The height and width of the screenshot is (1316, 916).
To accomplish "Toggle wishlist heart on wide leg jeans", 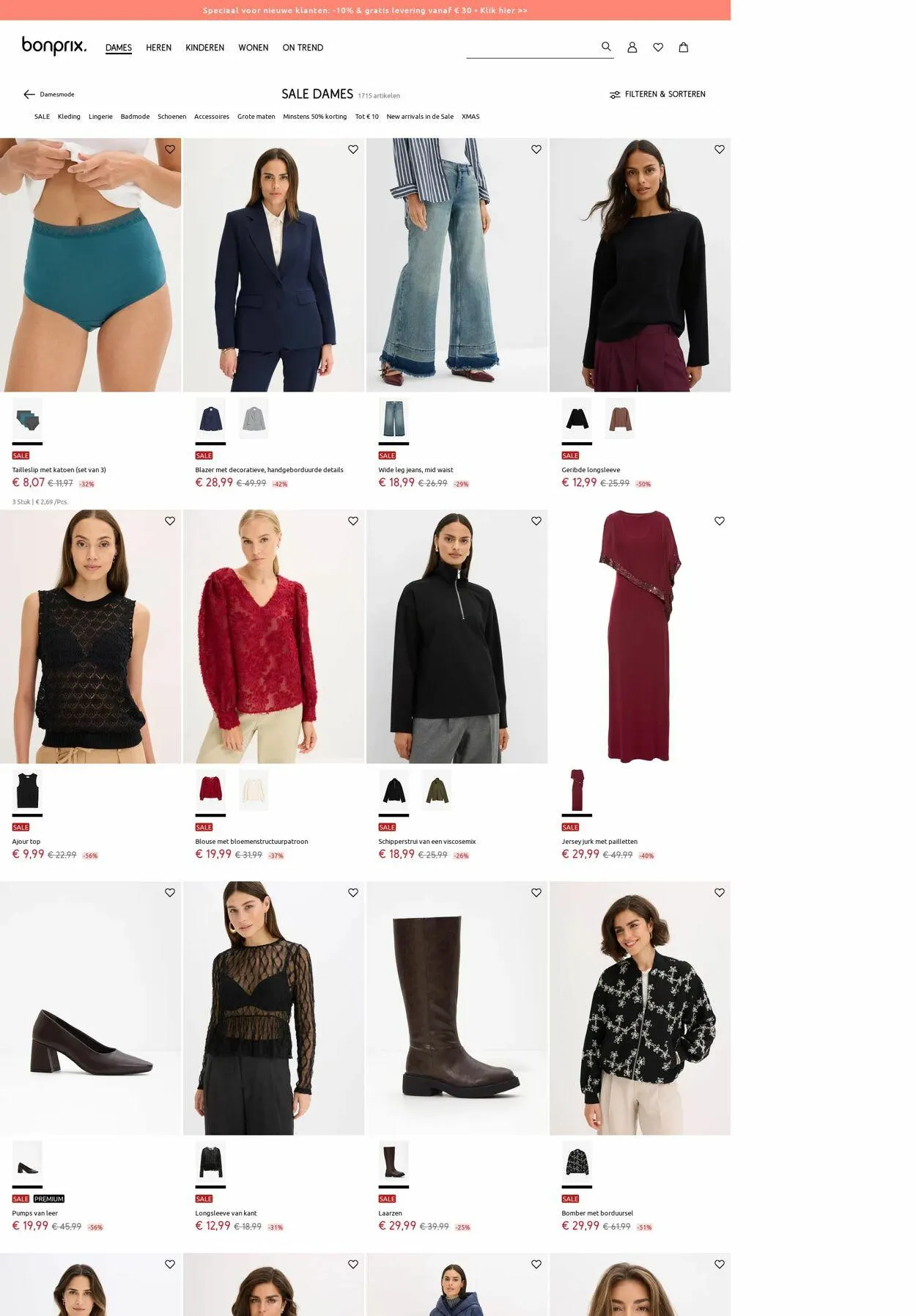I will click(x=536, y=150).
